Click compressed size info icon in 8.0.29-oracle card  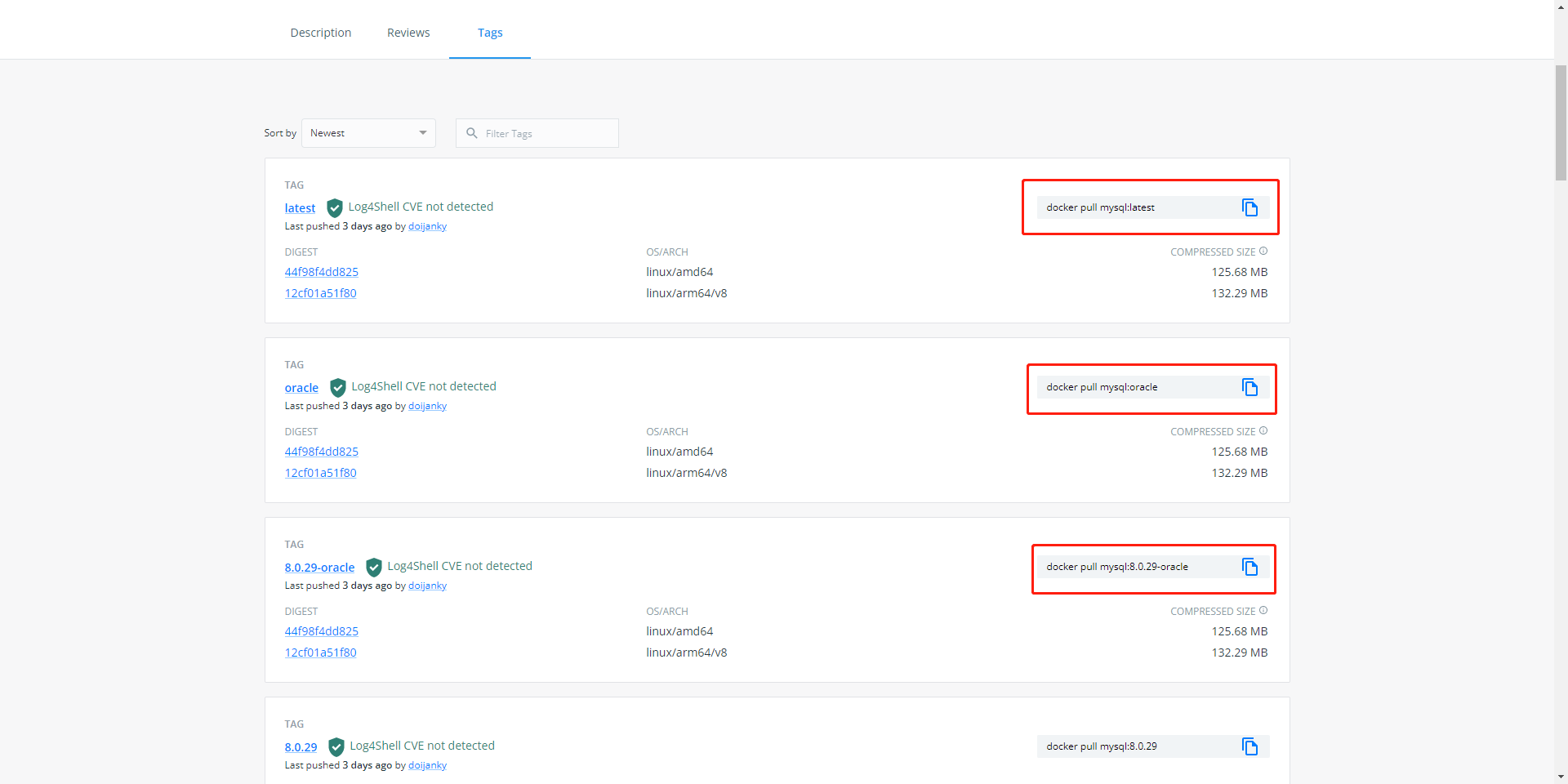[x=1263, y=611]
